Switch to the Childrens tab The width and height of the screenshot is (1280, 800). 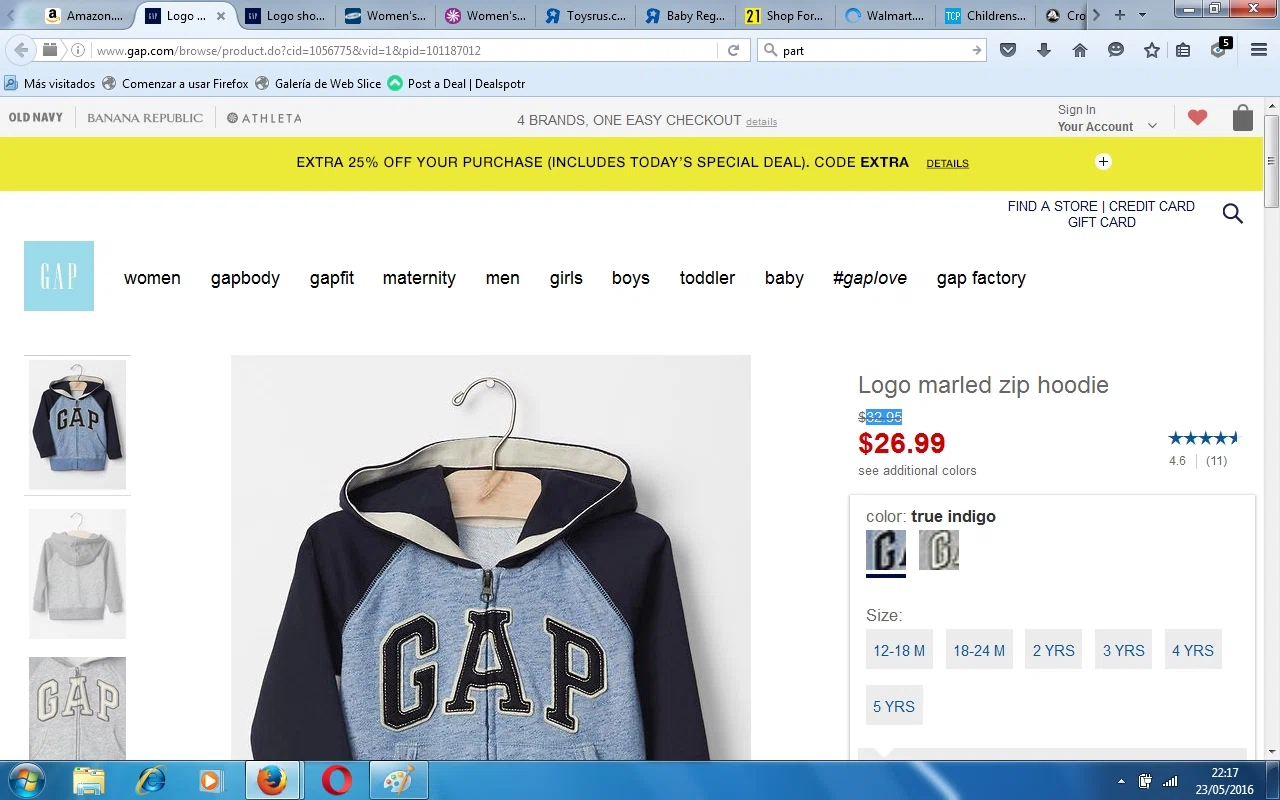pyautogui.click(x=985, y=16)
